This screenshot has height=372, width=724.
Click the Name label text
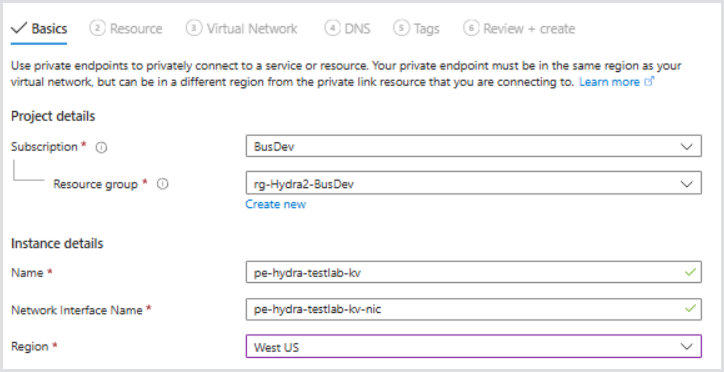point(27,273)
